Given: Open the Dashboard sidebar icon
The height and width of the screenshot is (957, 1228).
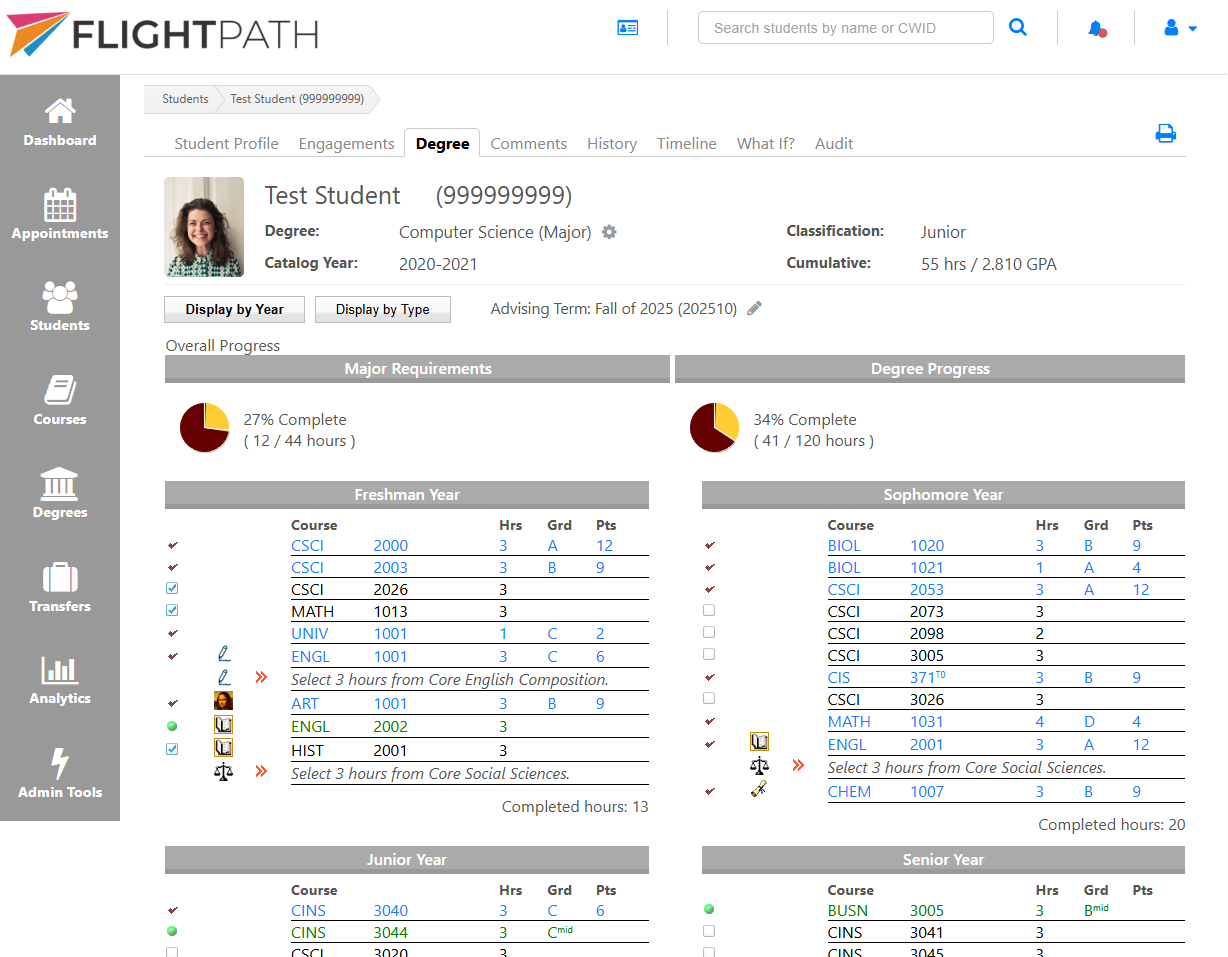Looking at the screenshot, I should tap(60, 111).
